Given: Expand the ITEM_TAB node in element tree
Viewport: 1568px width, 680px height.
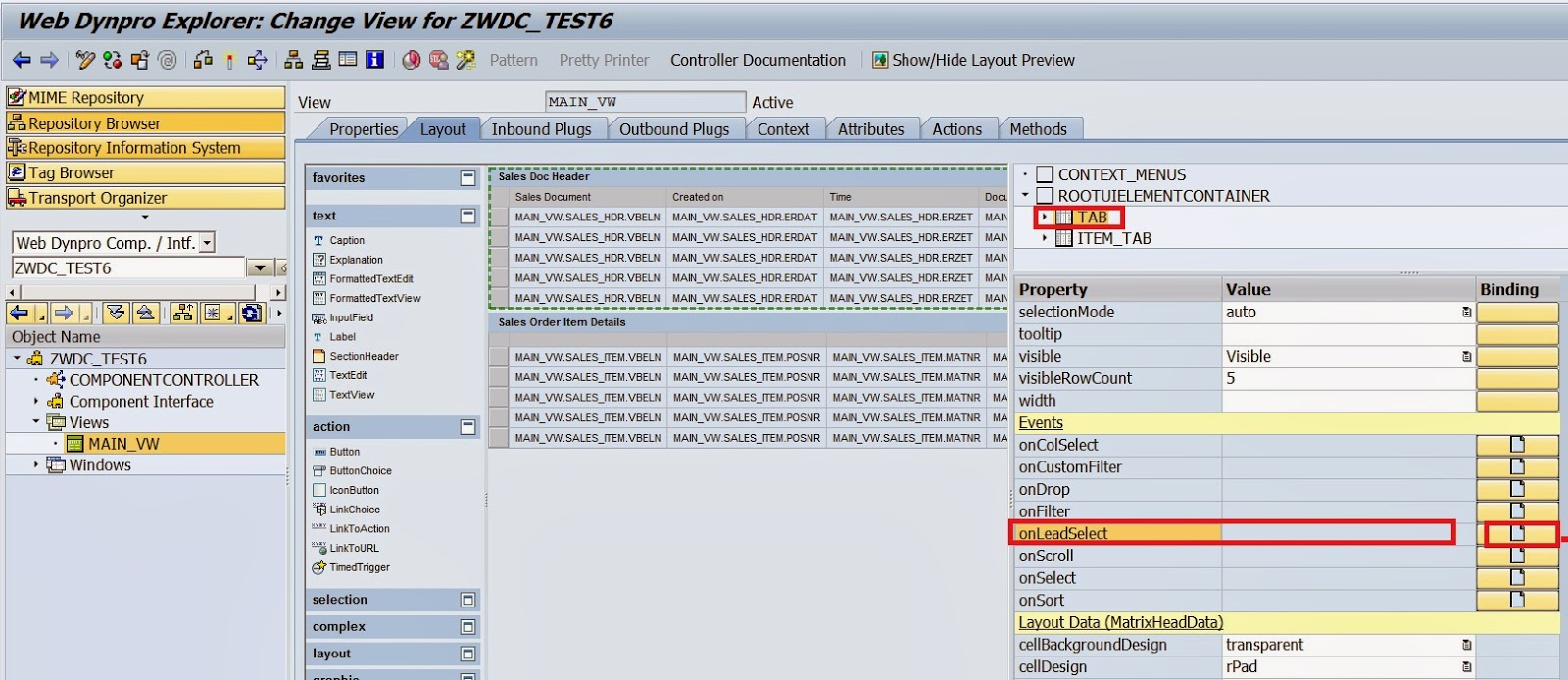Looking at the screenshot, I should coord(1045,238).
